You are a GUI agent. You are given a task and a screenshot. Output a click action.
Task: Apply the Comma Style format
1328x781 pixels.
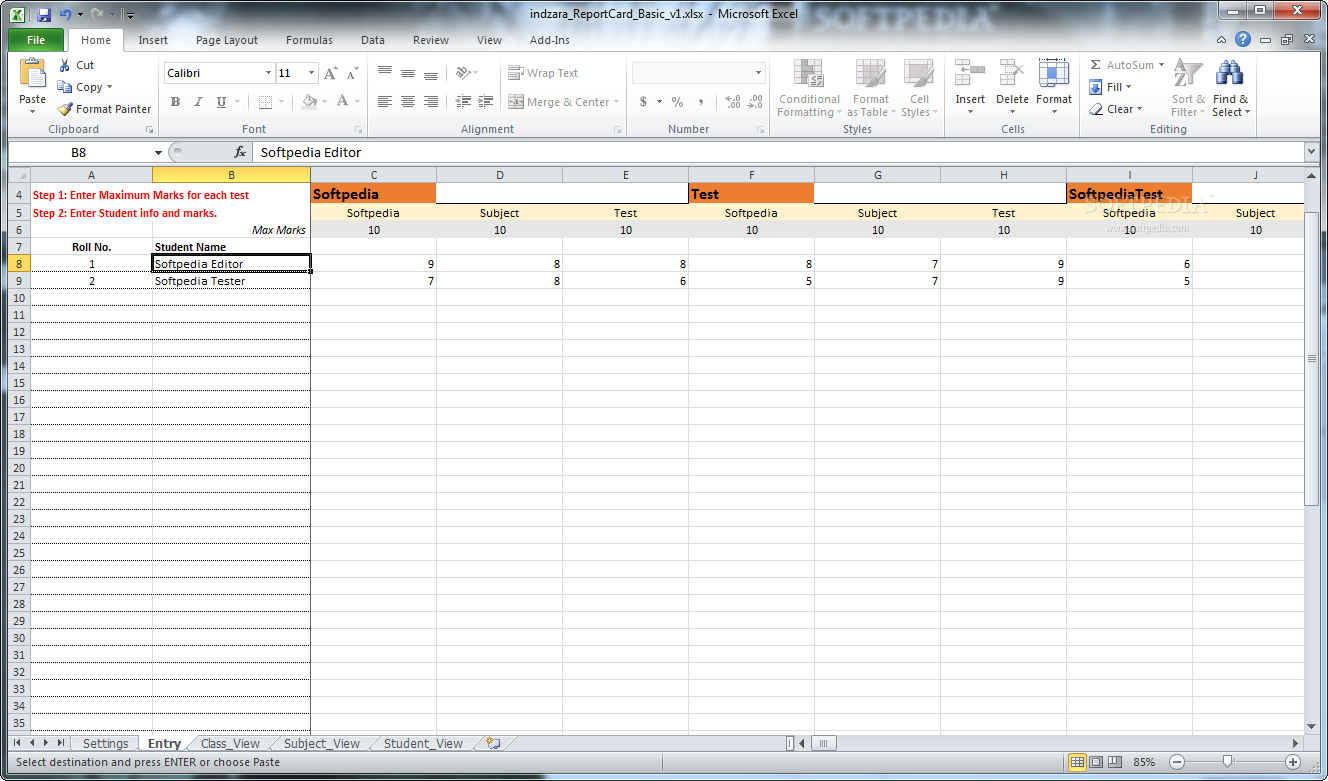pos(701,102)
